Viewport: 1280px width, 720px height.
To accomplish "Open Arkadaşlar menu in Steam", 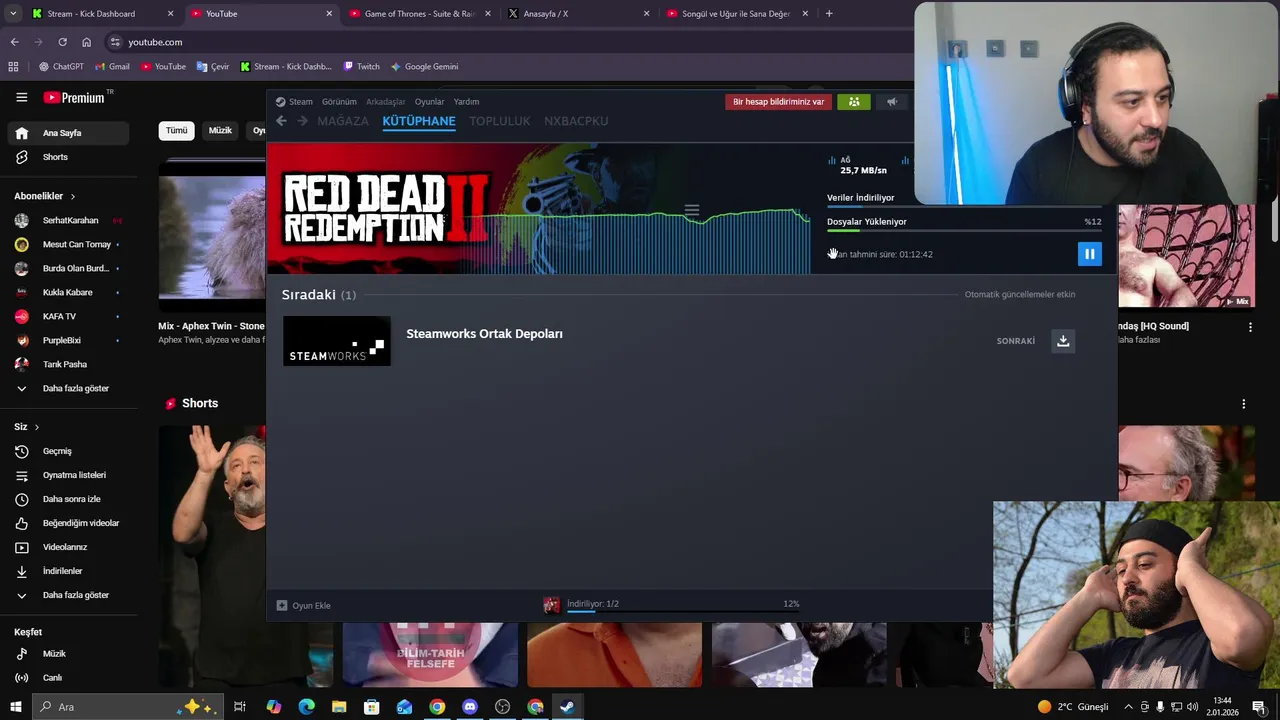I will 386,101.
